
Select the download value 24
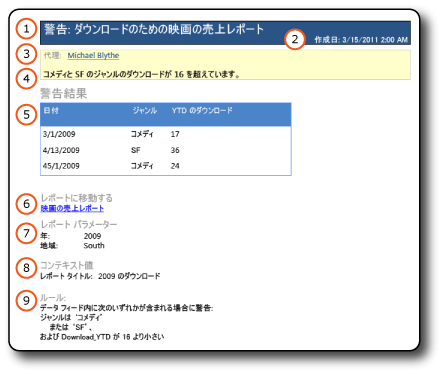175,166
